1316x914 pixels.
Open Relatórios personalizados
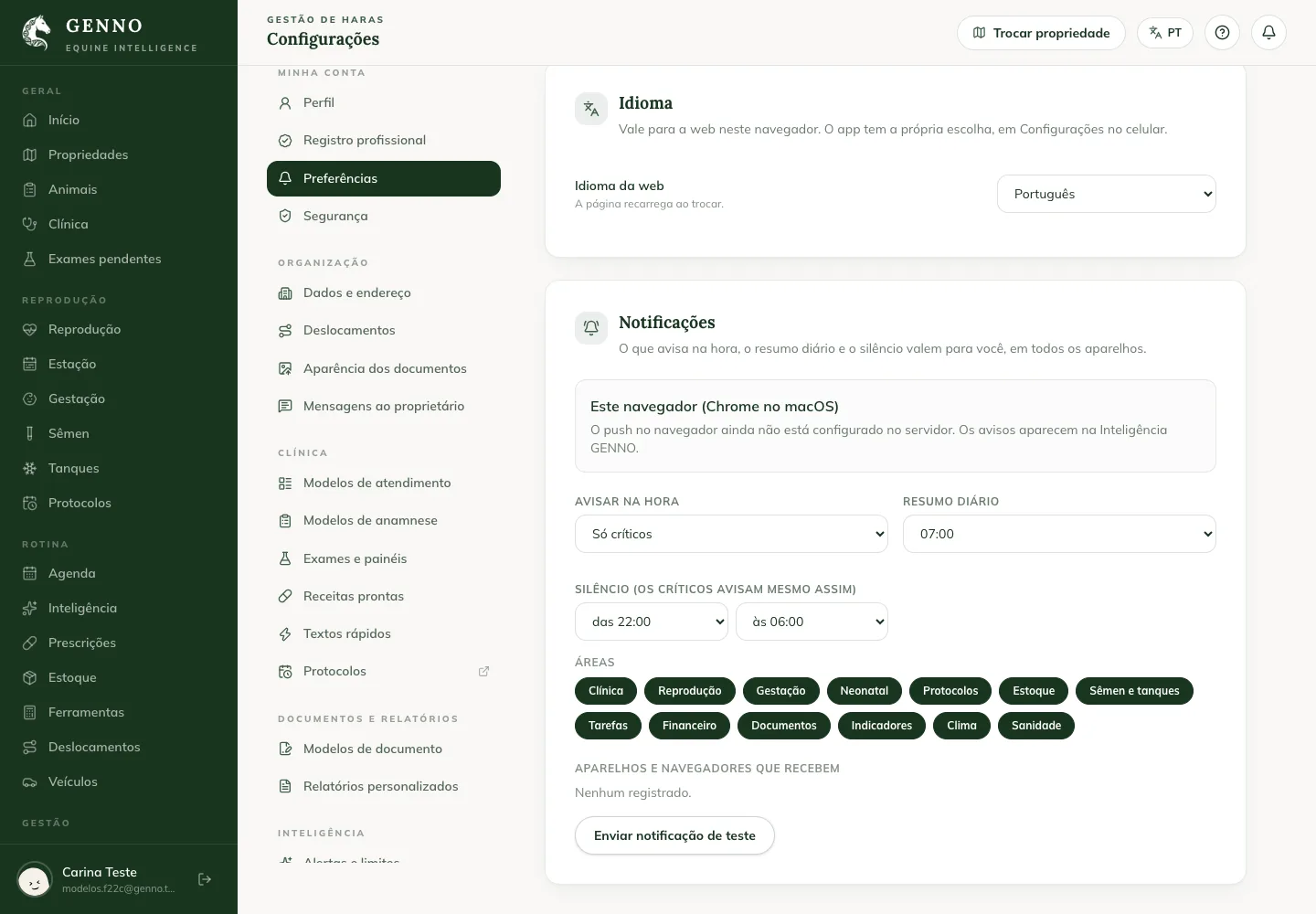coord(384,787)
